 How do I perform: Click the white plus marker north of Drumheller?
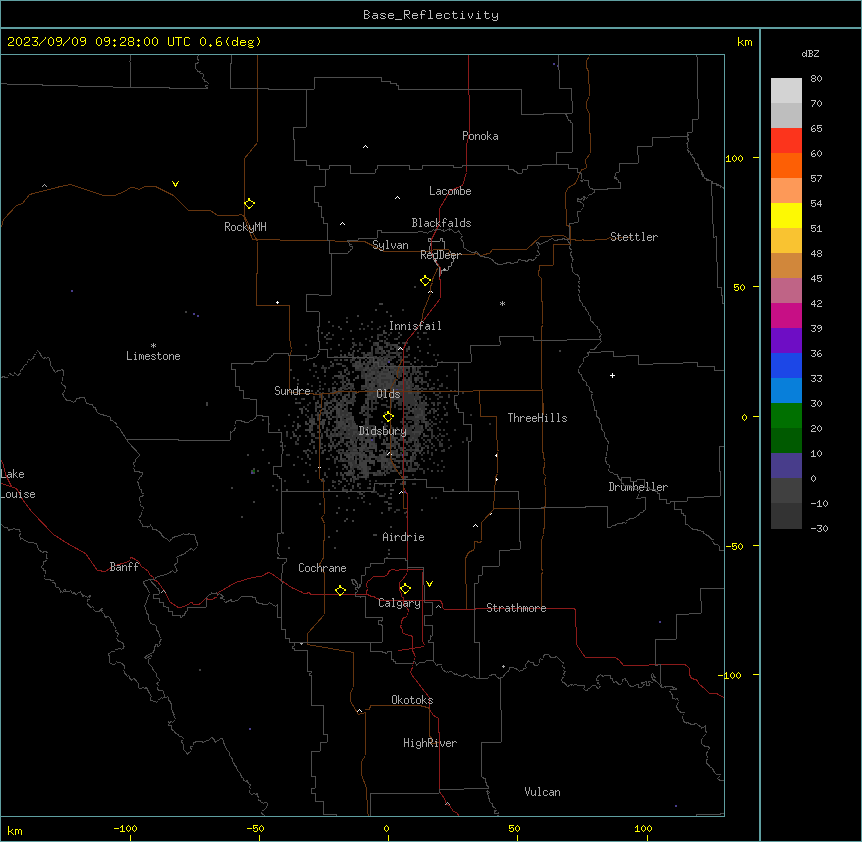coord(612,375)
